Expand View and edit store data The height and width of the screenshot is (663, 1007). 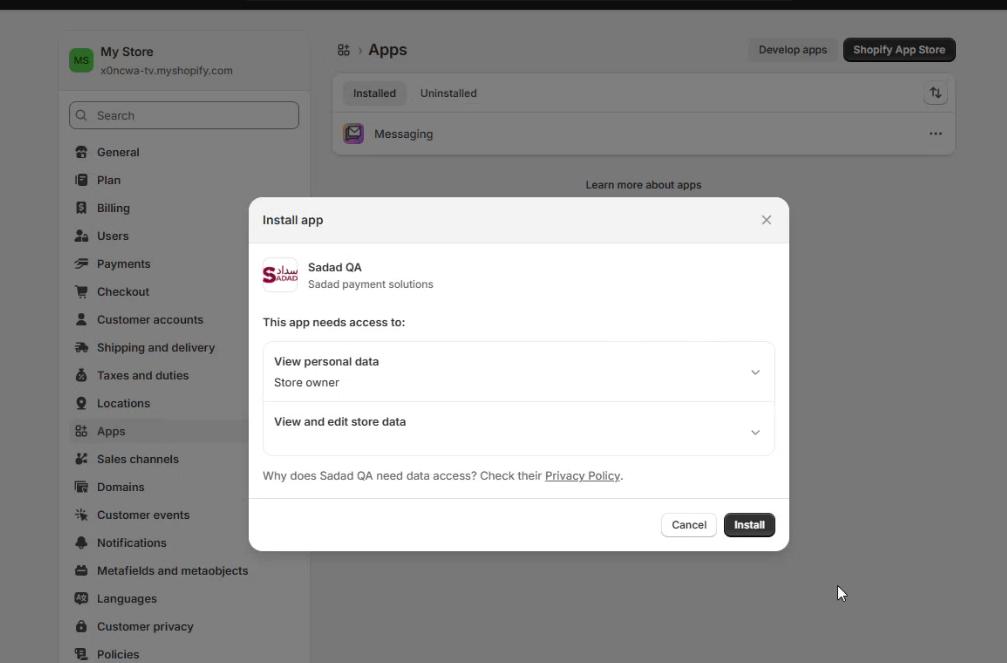click(x=755, y=432)
